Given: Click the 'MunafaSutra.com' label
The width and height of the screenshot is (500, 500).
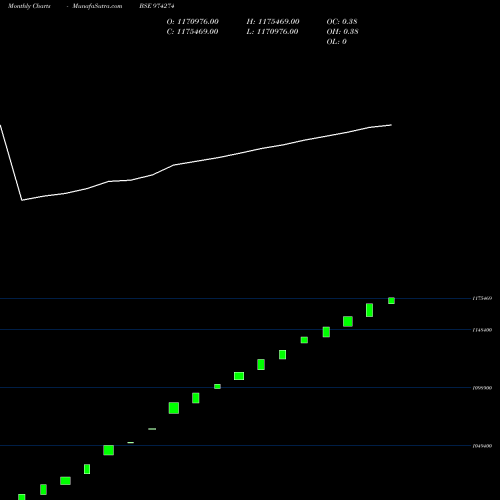Looking at the screenshot, I should pyautogui.click(x=97, y=6).
